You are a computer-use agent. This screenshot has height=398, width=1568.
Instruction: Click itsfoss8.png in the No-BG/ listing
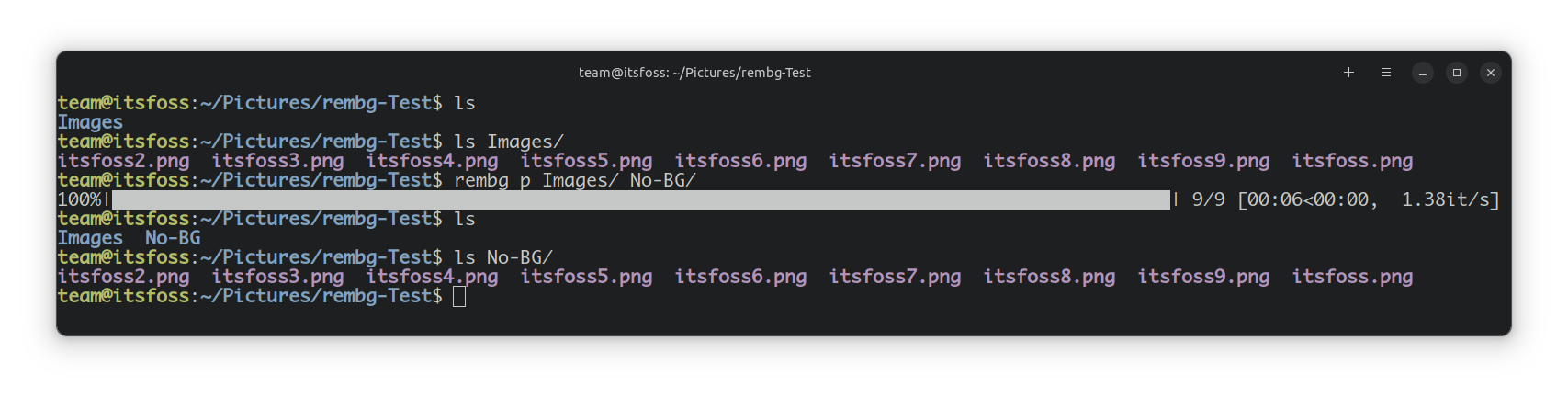click(1049, 277)
